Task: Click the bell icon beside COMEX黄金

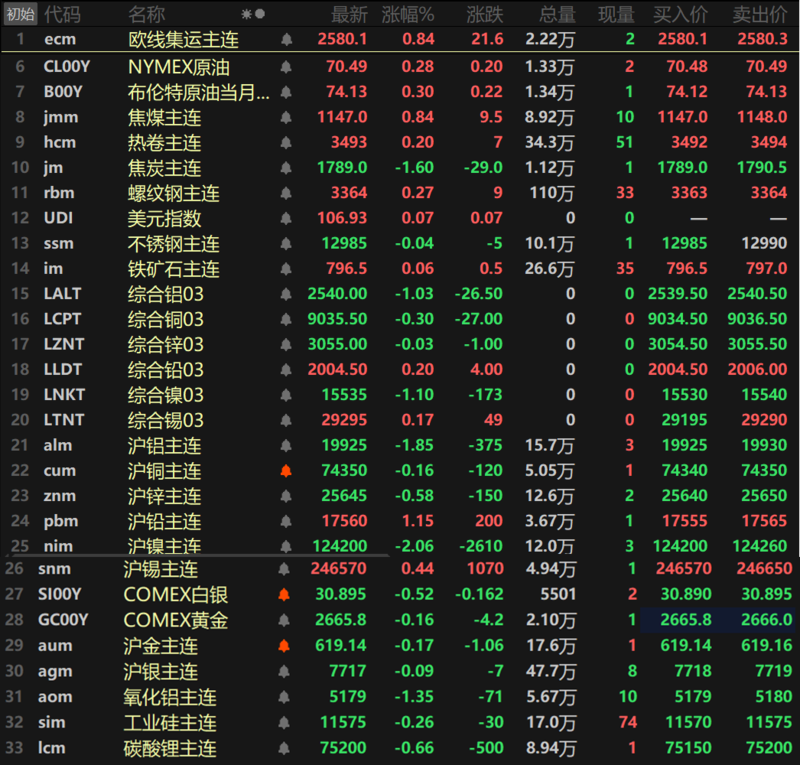Action: 284,620
